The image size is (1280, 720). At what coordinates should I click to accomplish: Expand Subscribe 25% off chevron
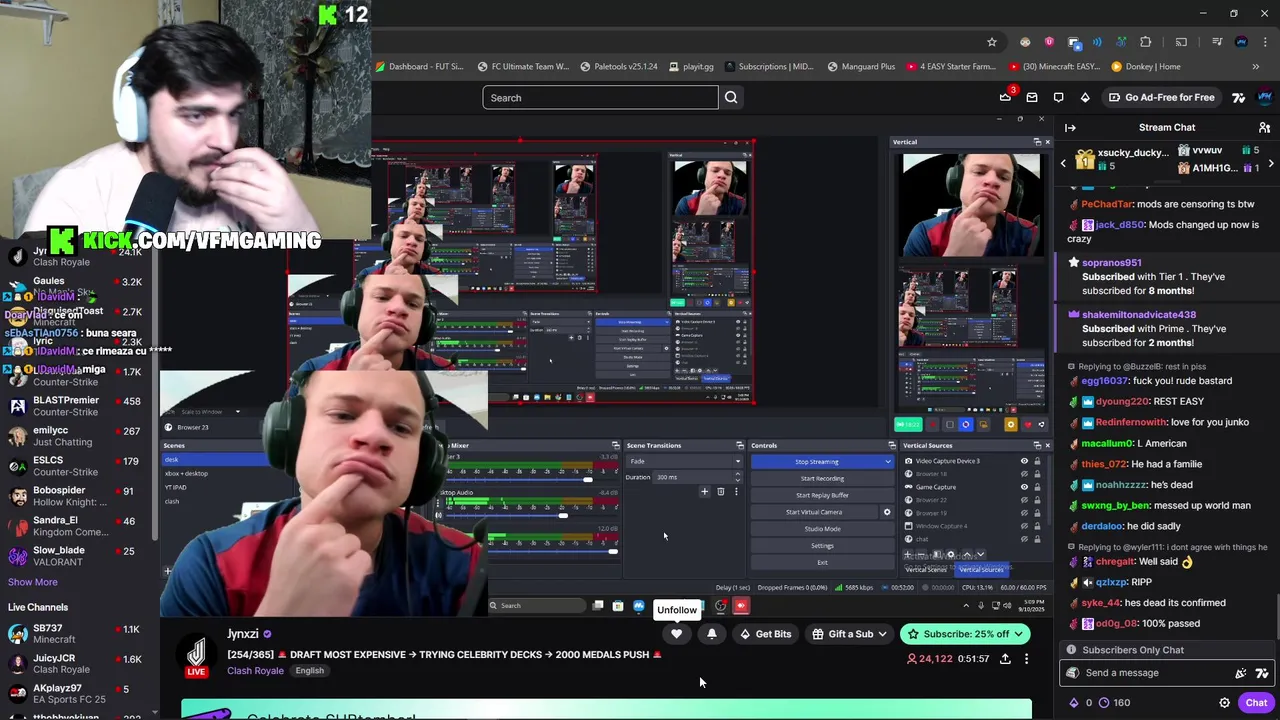pyautogui.click(x=1018, y=634)
